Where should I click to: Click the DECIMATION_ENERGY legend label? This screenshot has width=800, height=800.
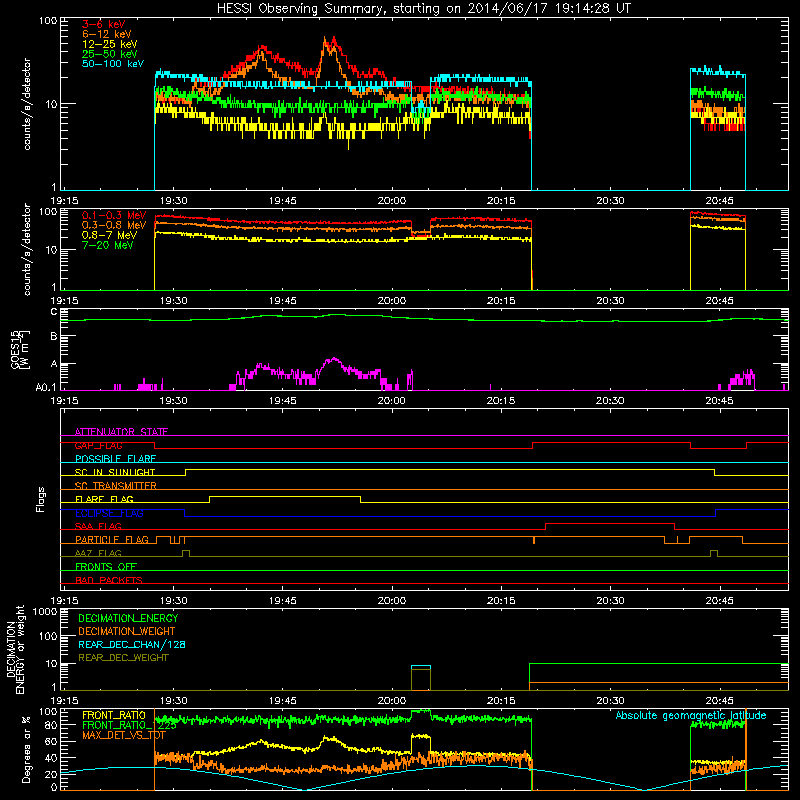128,618
